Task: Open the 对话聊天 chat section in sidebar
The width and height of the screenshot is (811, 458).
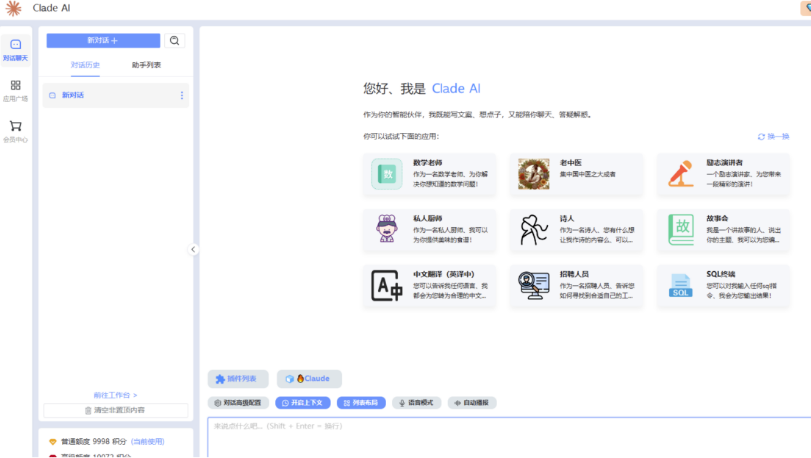Action: (16, 50)
